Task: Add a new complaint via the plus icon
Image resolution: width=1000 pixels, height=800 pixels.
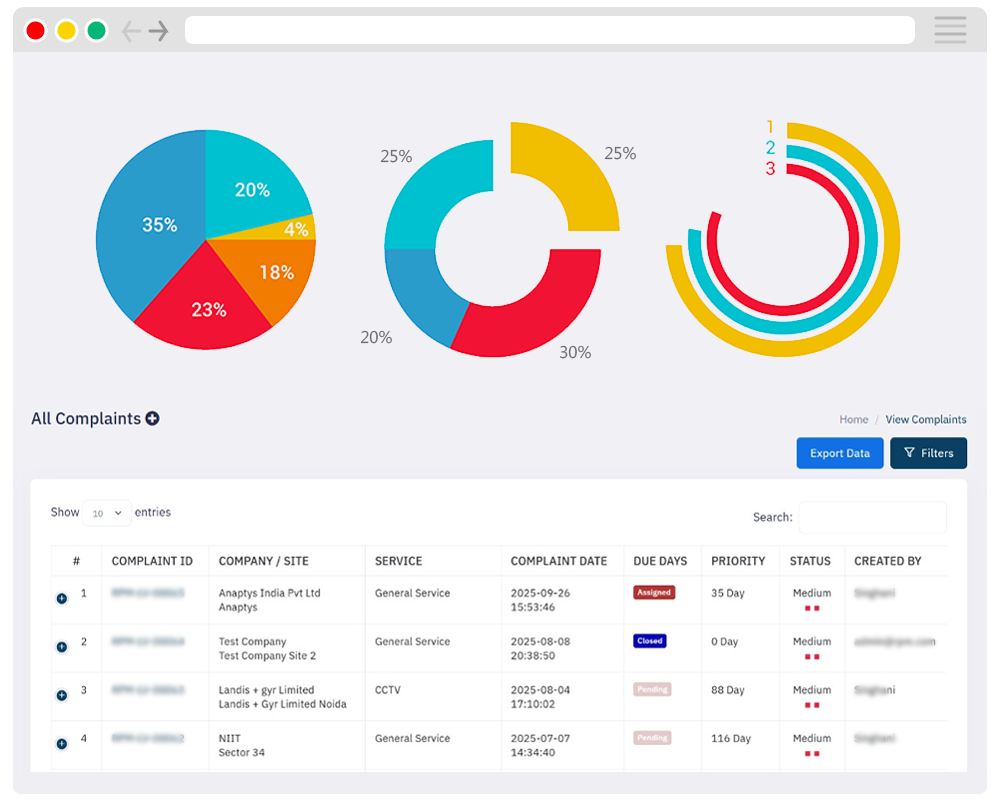Action: coord(152,418)
